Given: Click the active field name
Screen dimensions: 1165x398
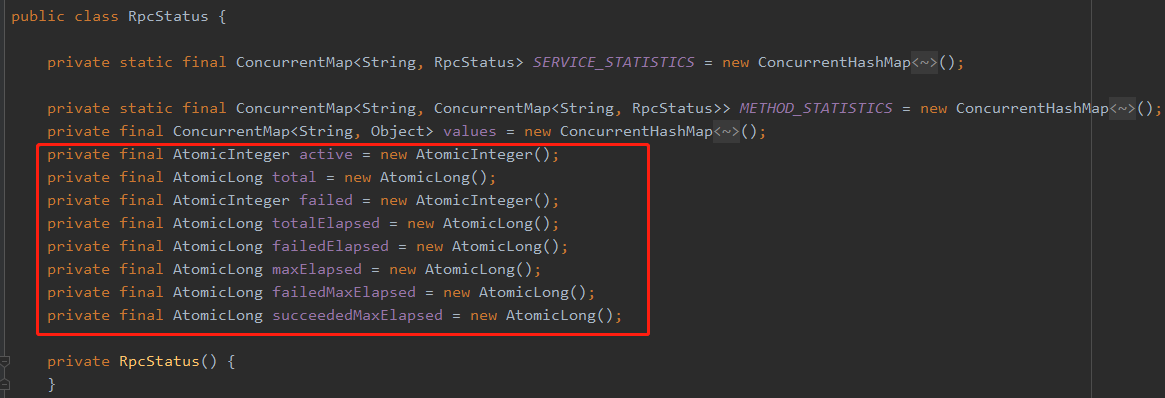Looking at the screenshot, I should coord(325,155).
